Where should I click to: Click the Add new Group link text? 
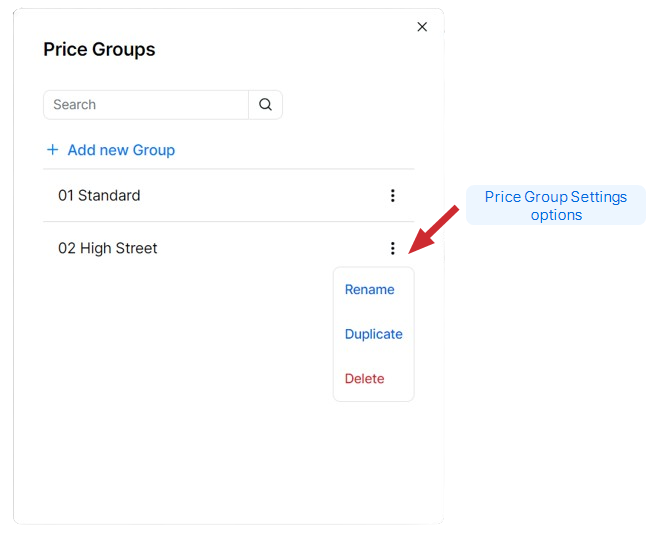coord(121,150)
